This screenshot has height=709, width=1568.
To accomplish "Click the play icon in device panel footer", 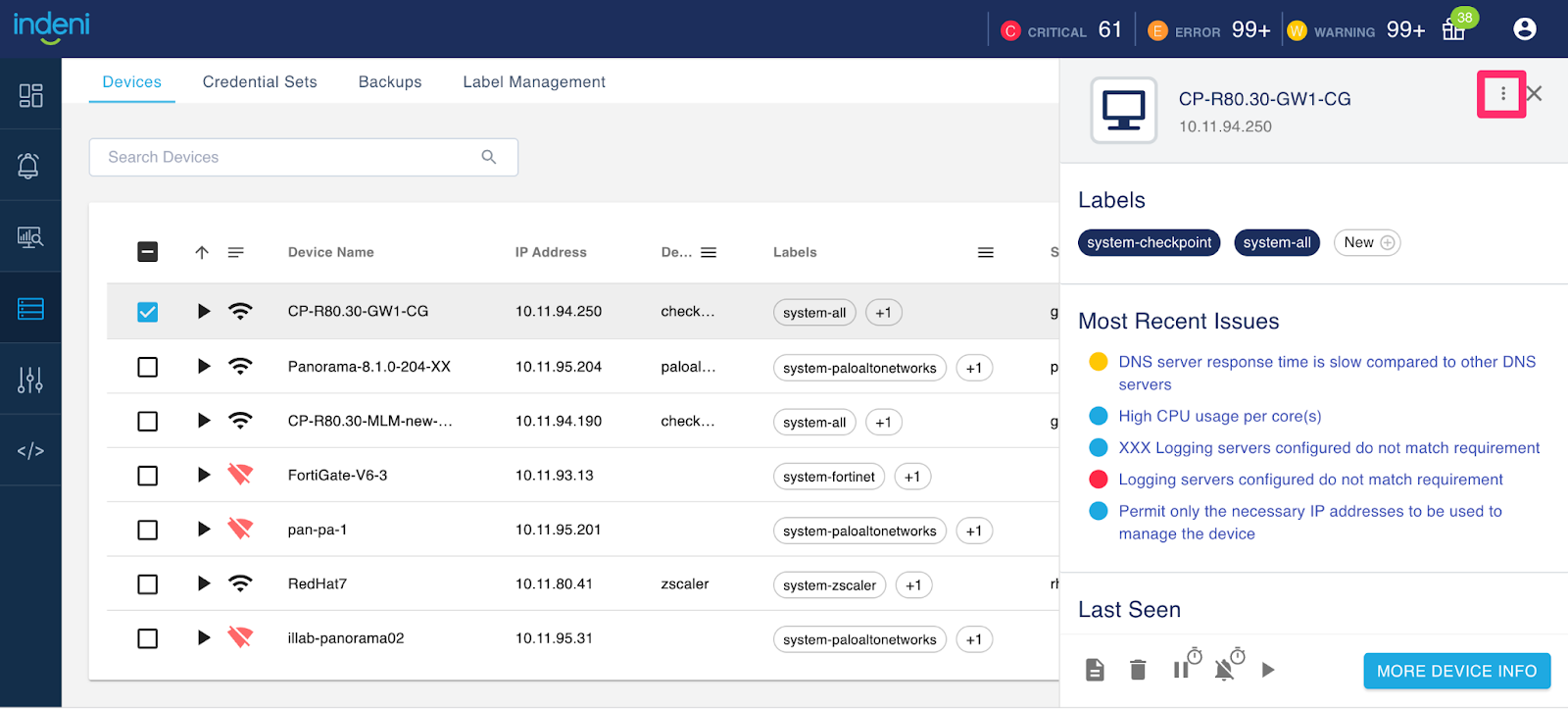I will tap(1268, 670).
